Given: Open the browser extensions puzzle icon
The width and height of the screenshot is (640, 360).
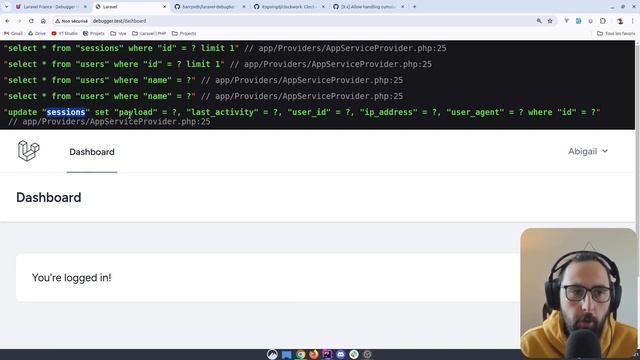Looking at the screenshot, I should [603, 21].
